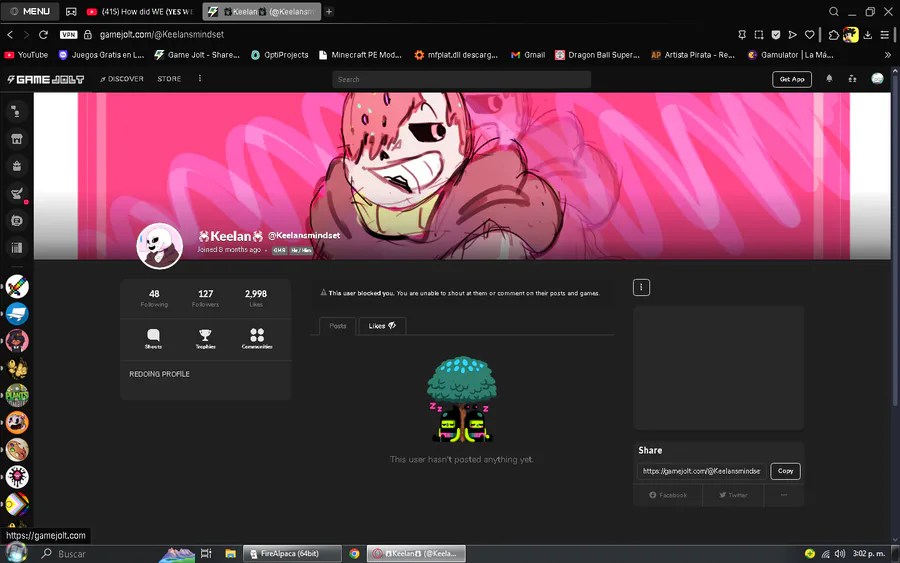Reload the current page

[x=43, y=34]
